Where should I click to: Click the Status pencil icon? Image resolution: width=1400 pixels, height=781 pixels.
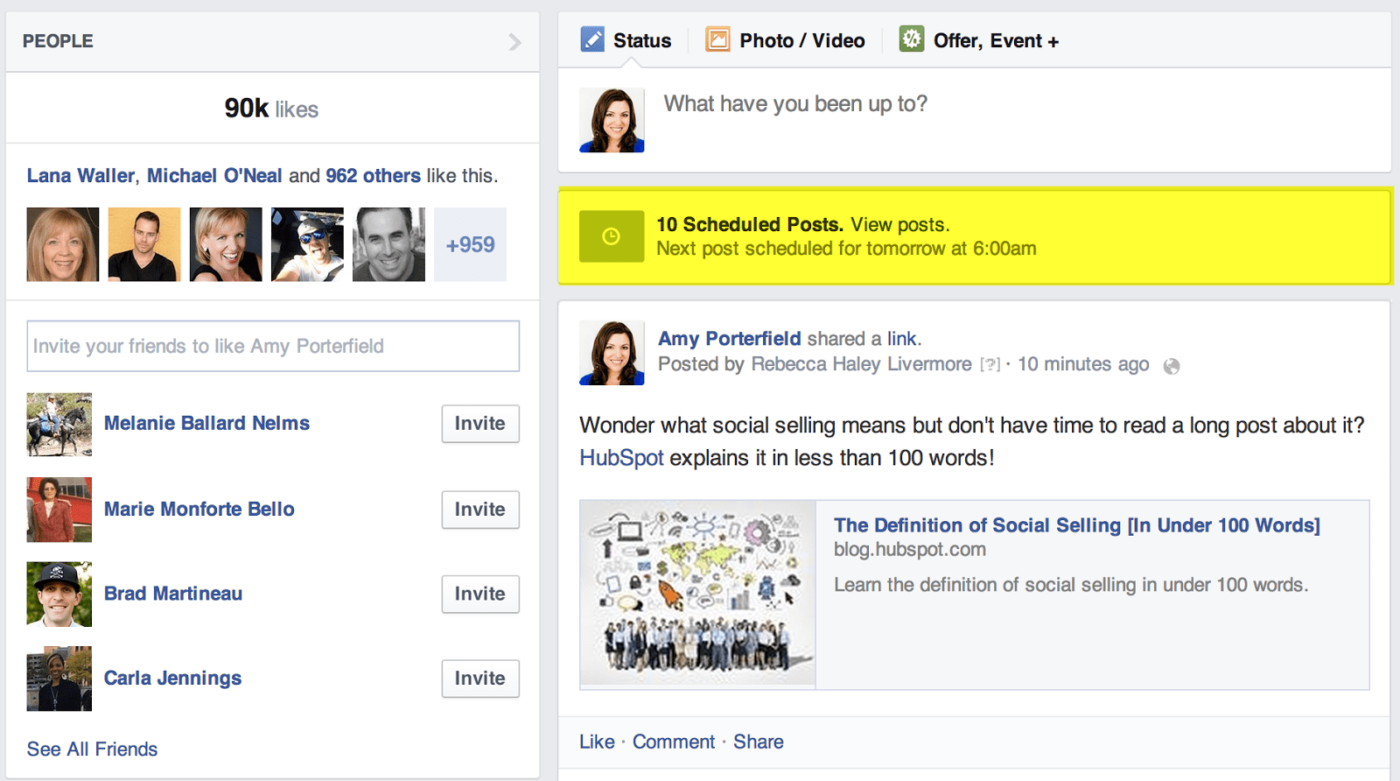tap(591, 40)
